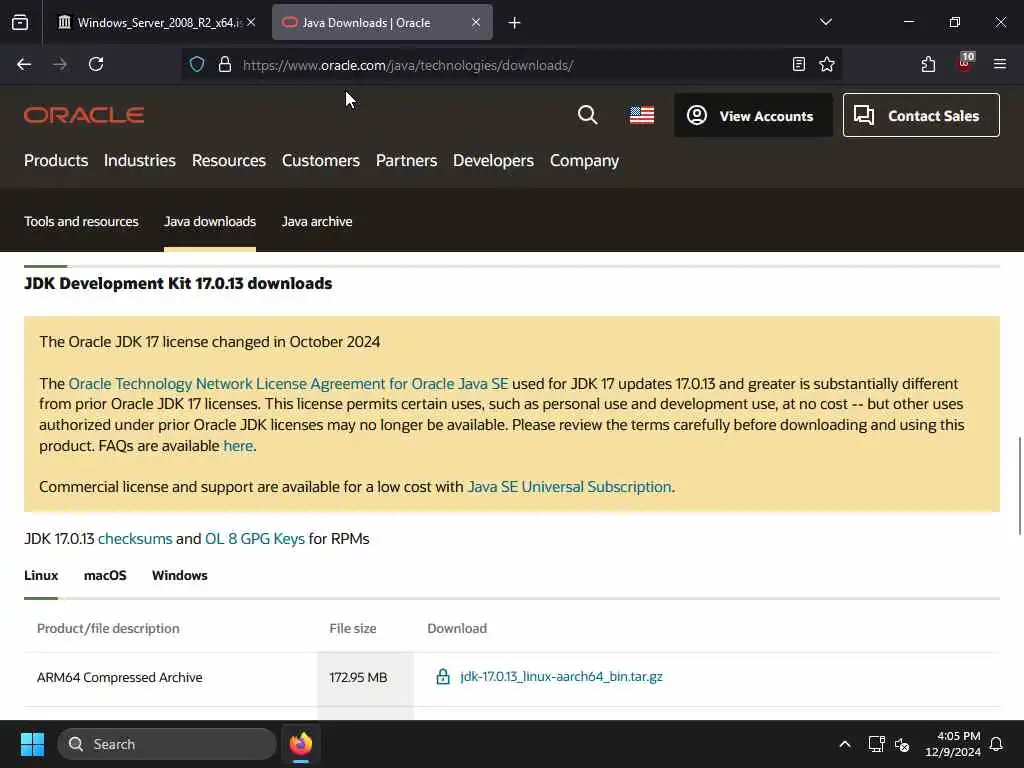Reload the current page
This screenshot has height=768, width=1024.
tap(96, 64)
